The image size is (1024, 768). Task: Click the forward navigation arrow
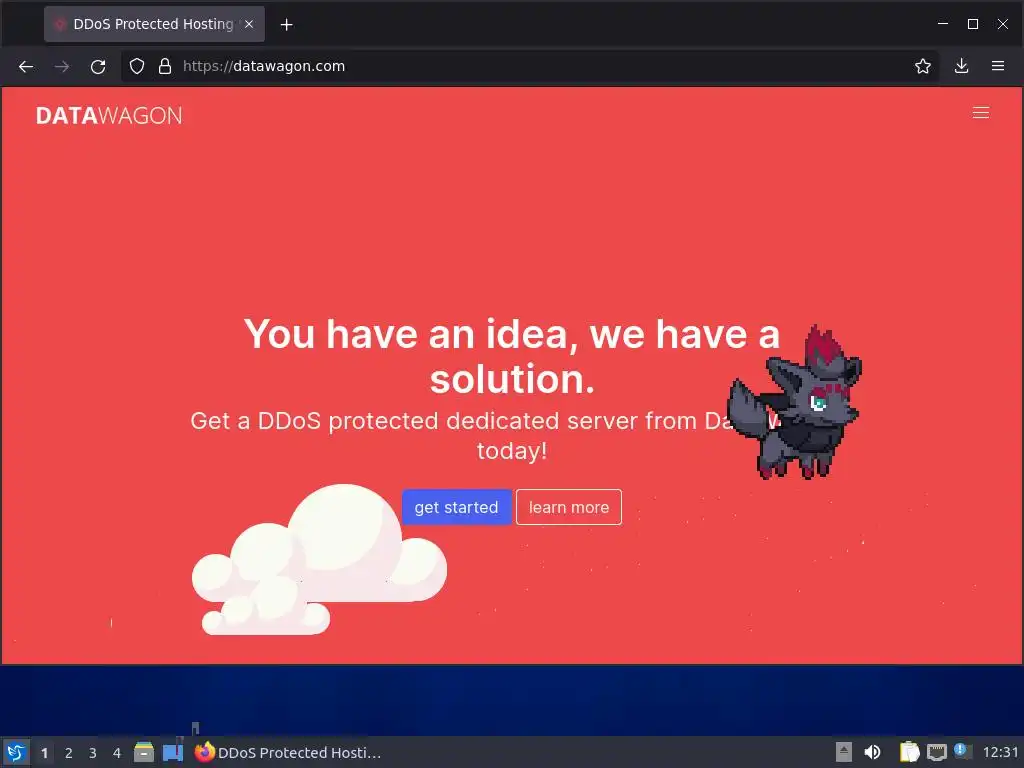(61, 66)
